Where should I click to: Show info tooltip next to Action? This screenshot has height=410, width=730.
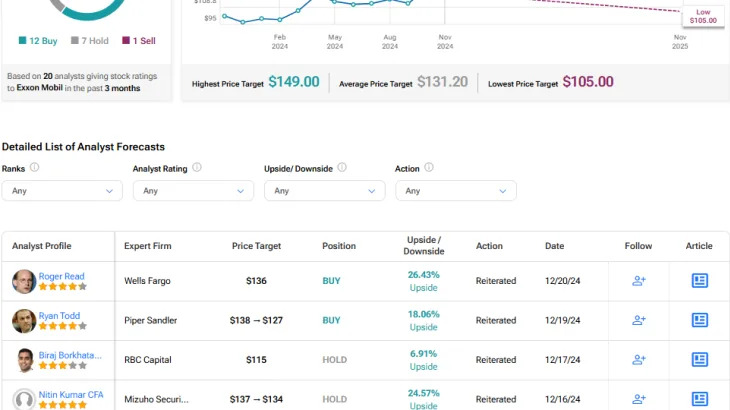tap(429, 168)
